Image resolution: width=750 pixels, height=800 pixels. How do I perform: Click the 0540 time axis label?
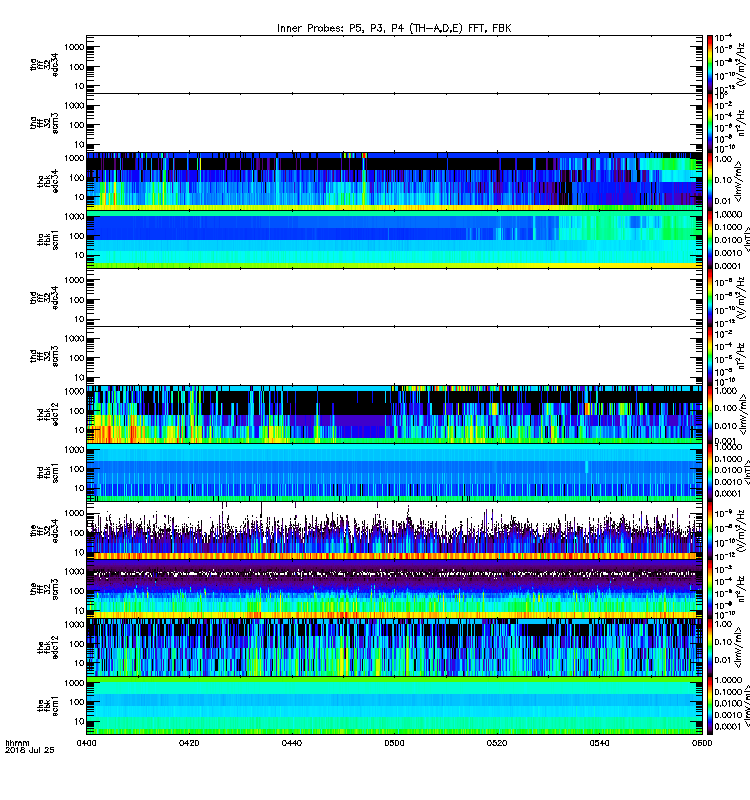click(599, 743)
